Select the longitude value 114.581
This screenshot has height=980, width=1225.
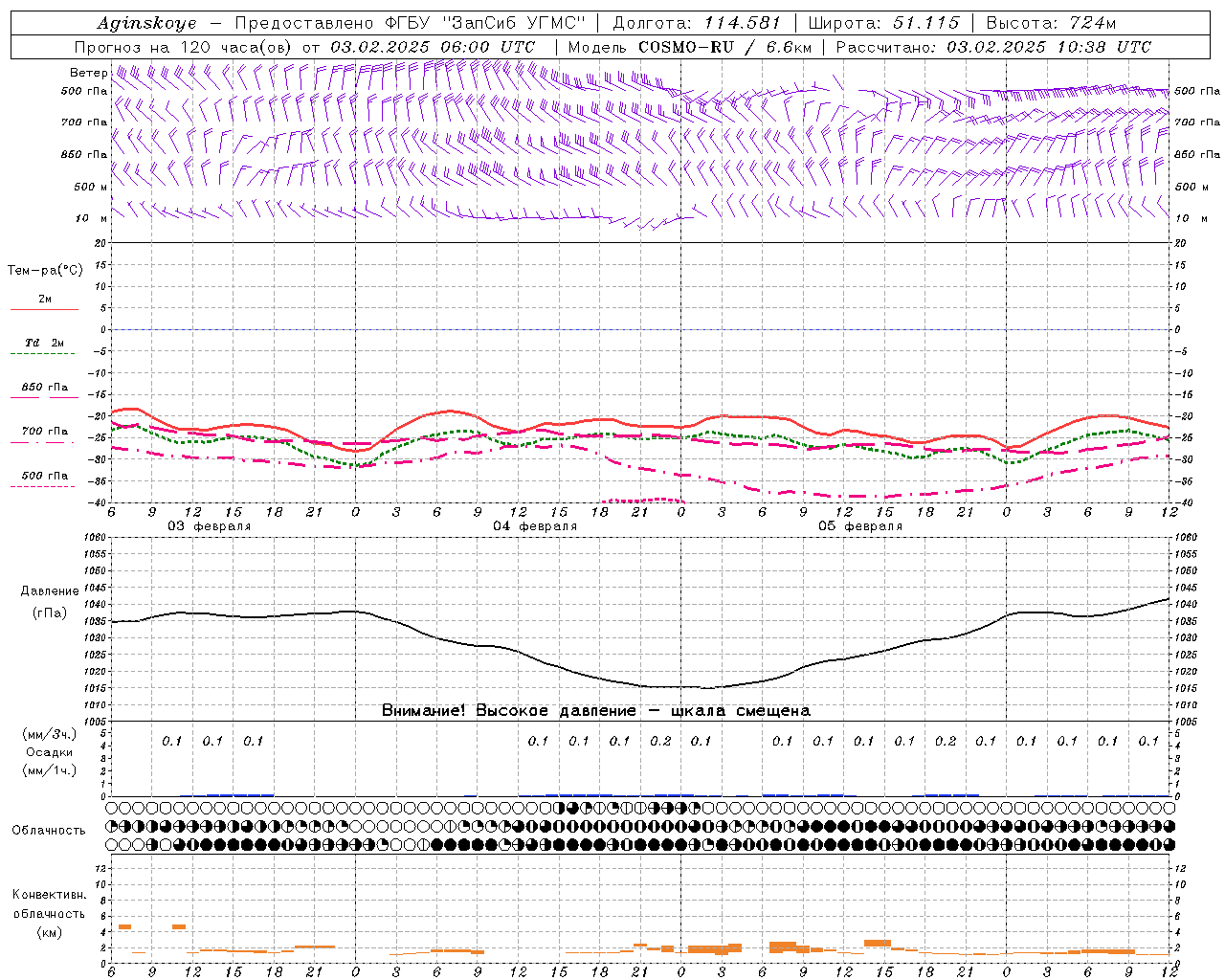(x=742, y=23)
